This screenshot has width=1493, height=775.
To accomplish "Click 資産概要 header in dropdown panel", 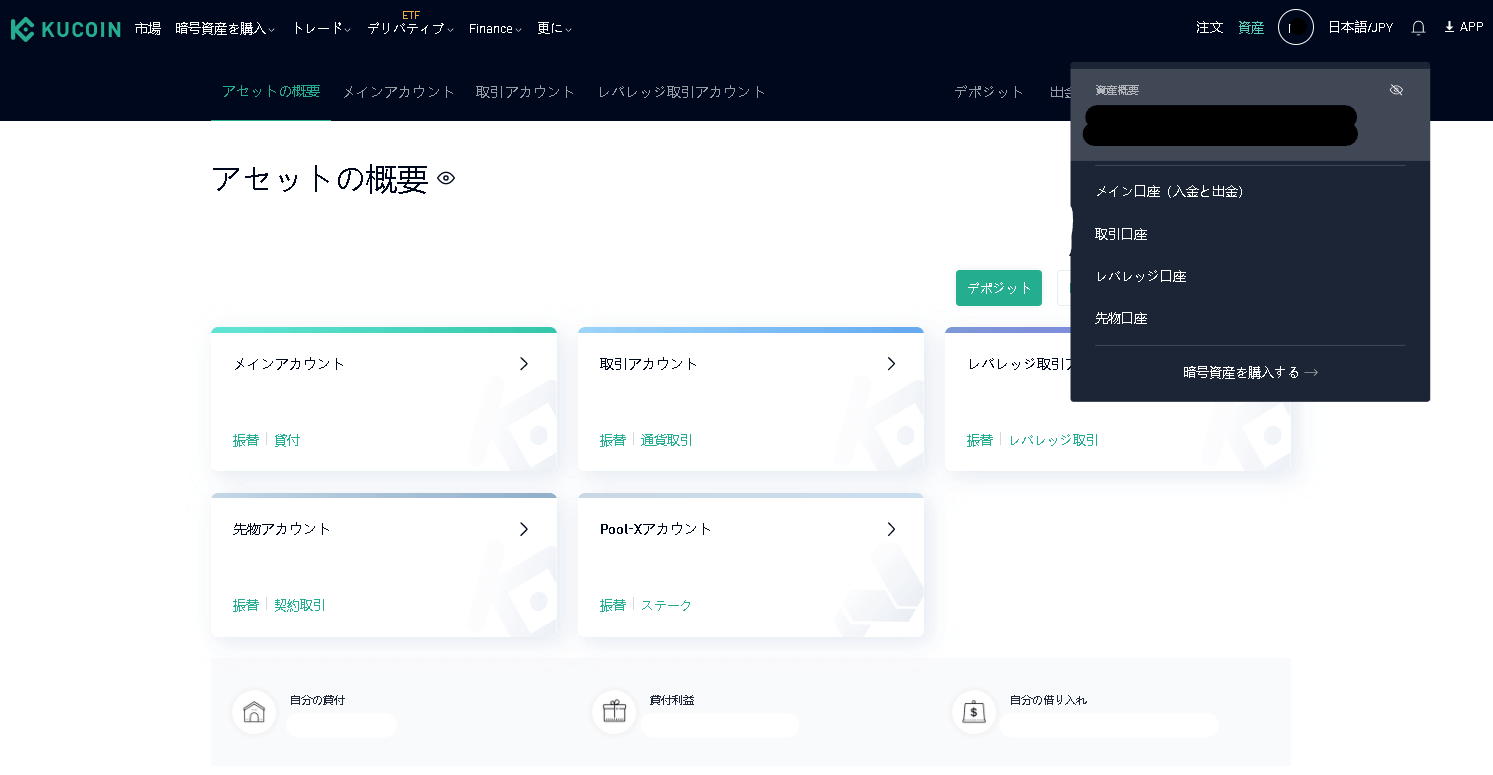I will pyautogui.click(x=1117, y=90).
